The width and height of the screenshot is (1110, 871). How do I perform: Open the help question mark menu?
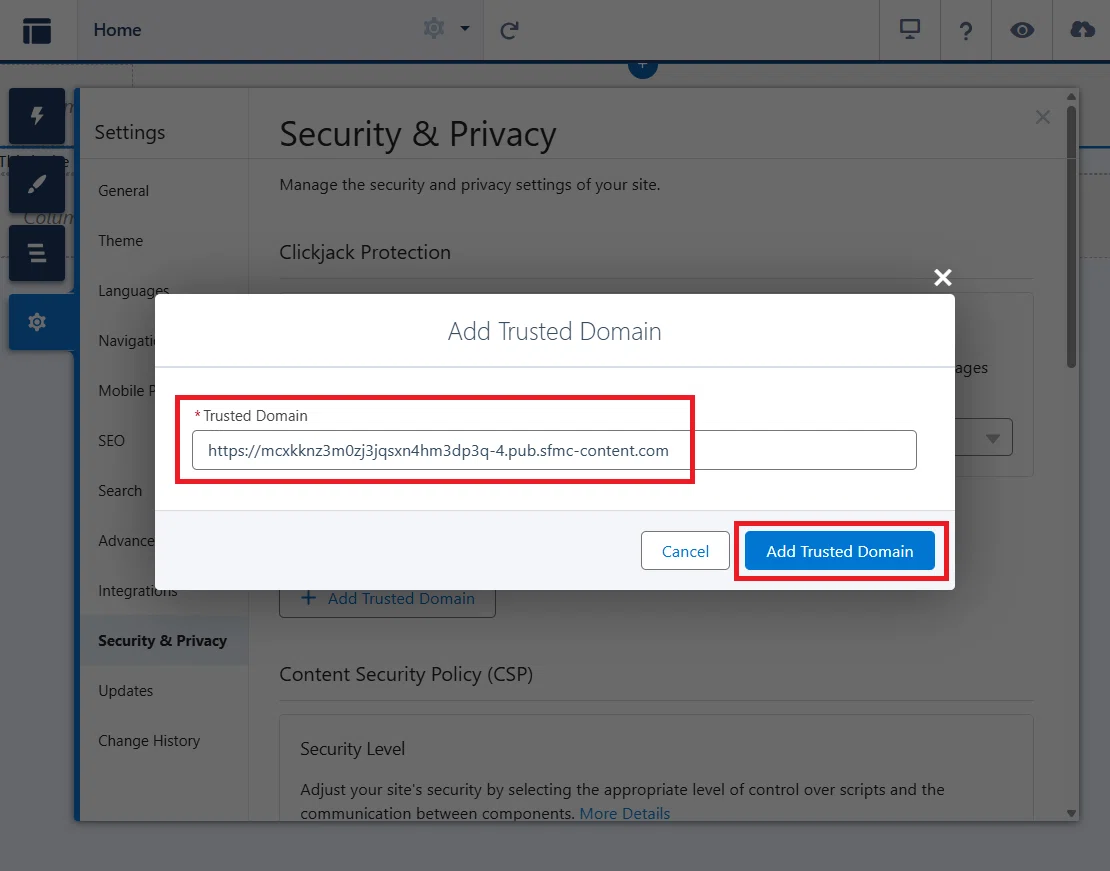click(966, 30)
